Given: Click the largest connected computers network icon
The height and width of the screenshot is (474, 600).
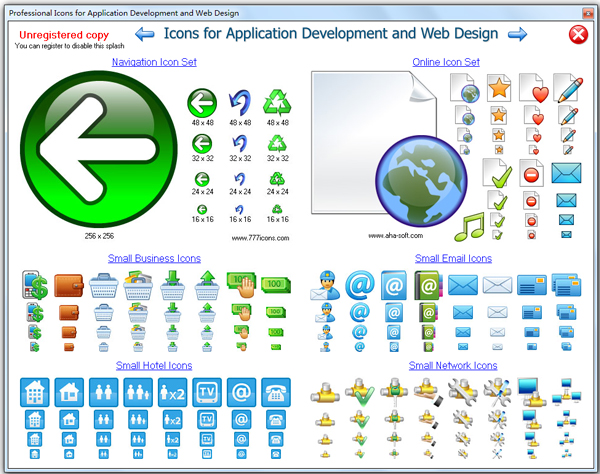Looking at the screenshot, I should (x=566, y=393).
